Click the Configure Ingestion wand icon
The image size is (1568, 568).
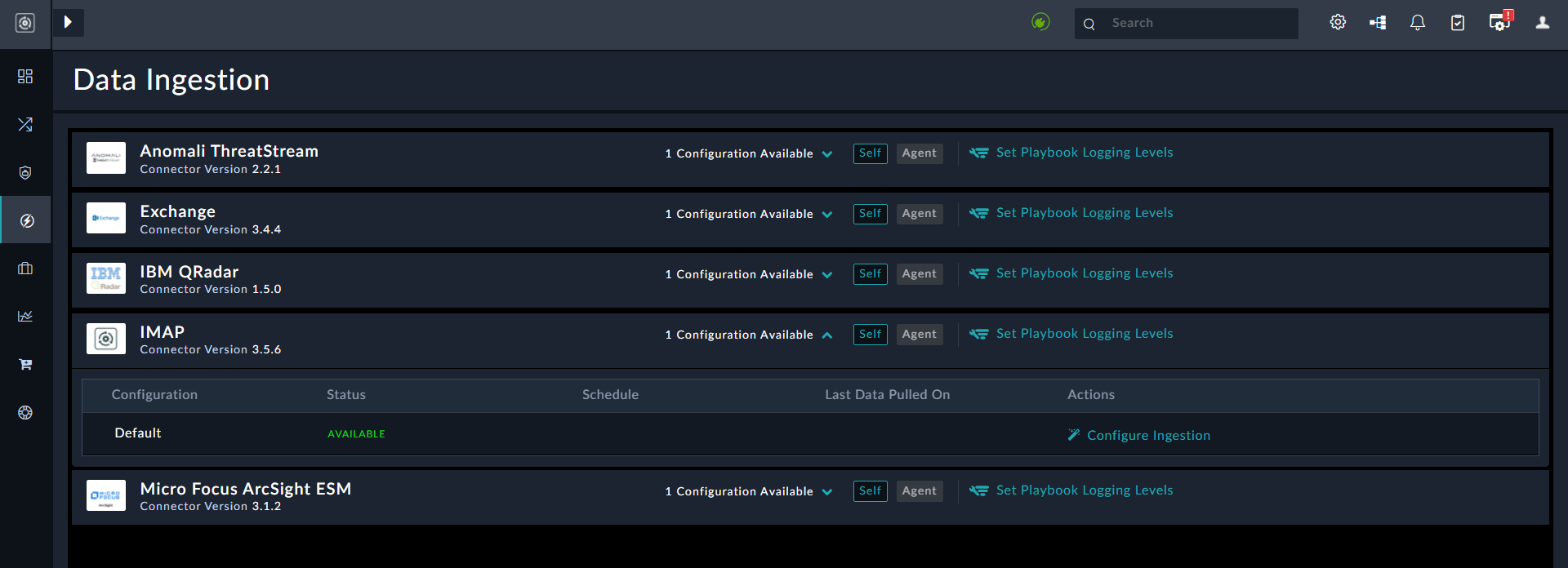[1074, 435]
